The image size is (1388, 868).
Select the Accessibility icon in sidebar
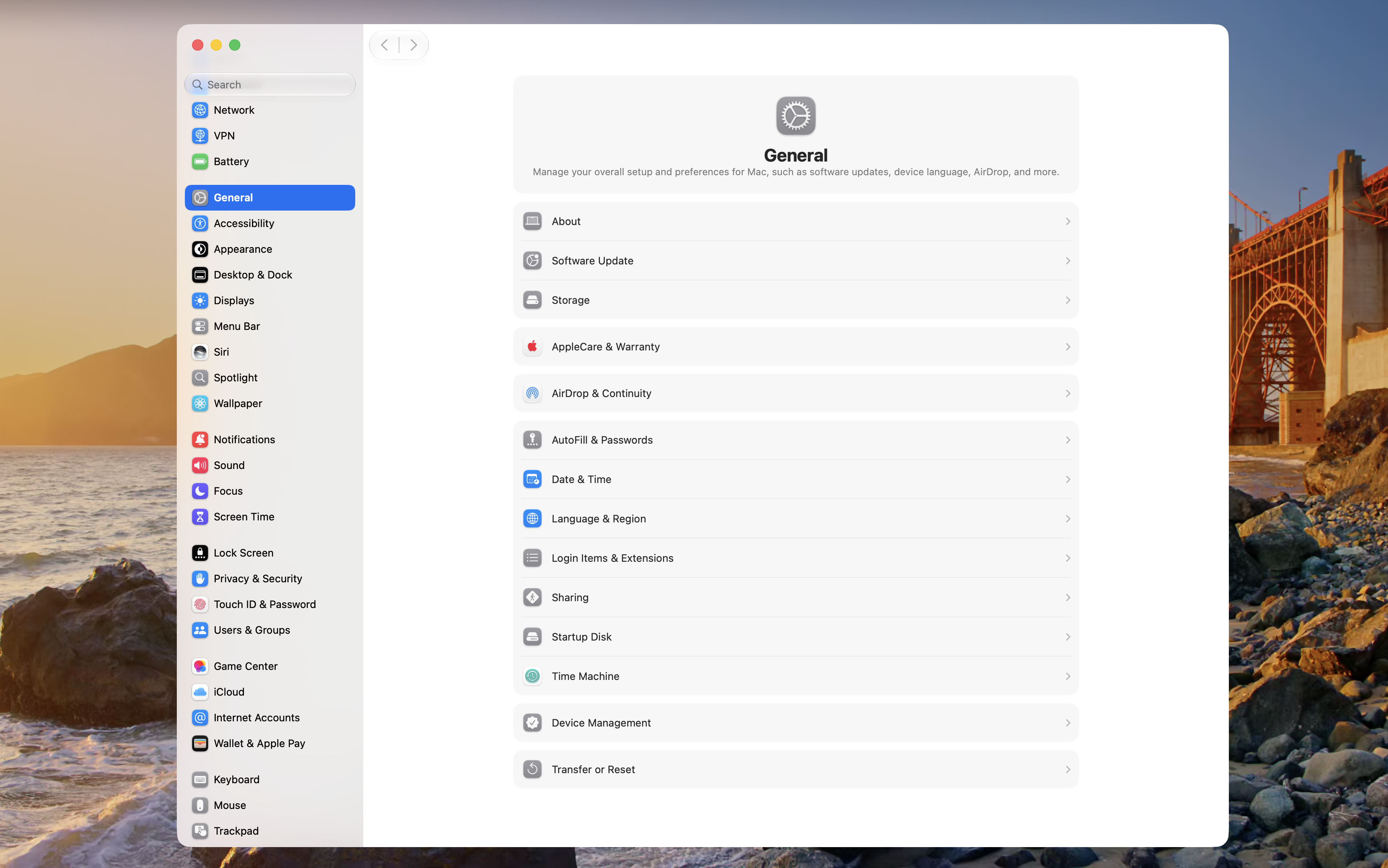coord(200,223)
